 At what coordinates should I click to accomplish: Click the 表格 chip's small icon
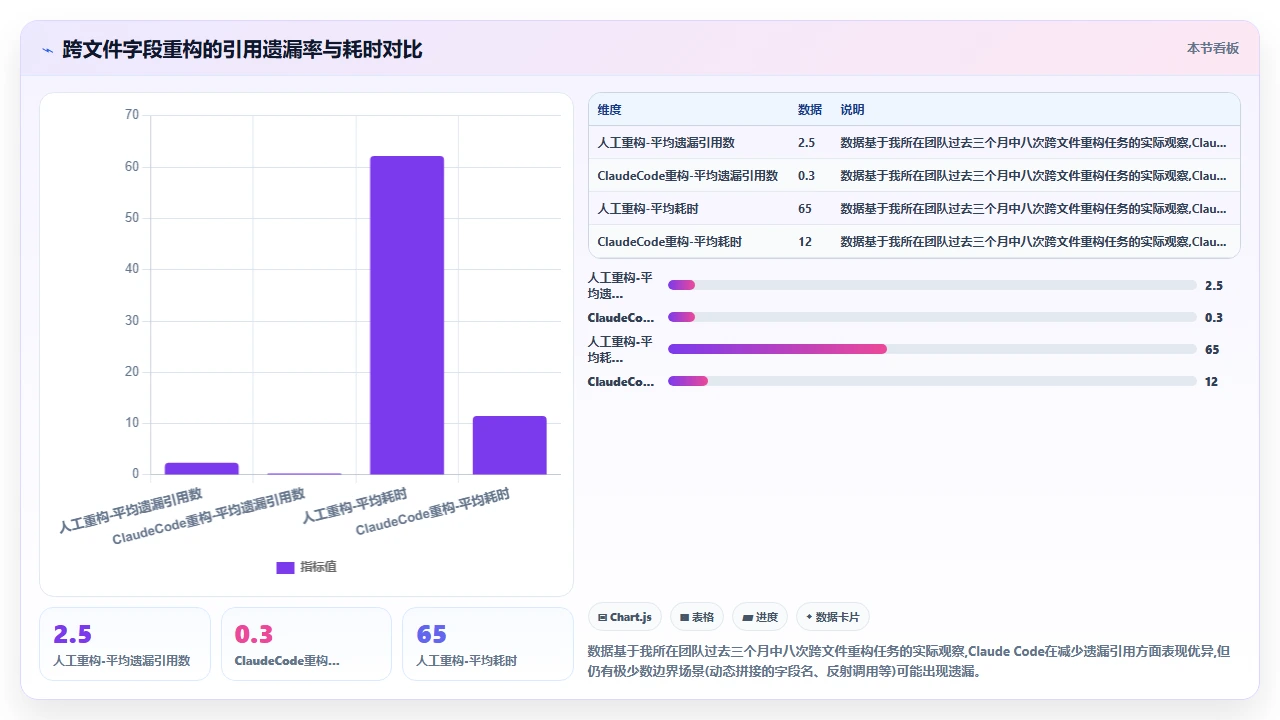684,618
